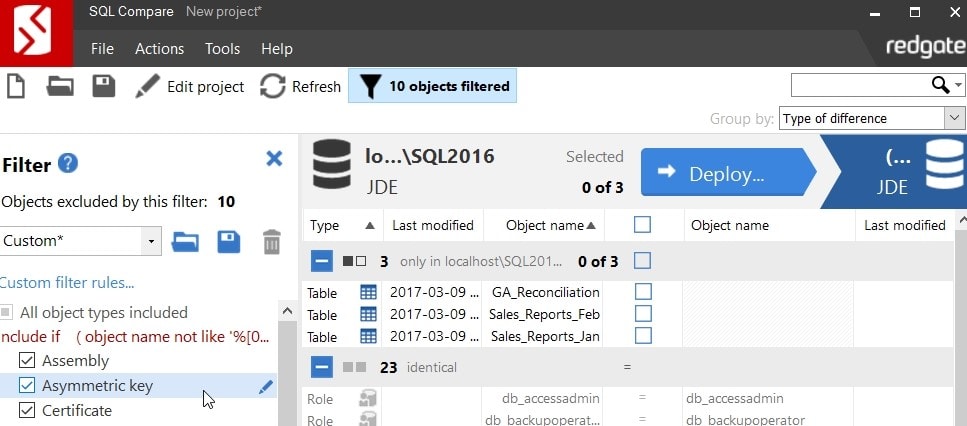Click the Edit project pencil button
The image size is (967, 426).
[x=189, y=87]
